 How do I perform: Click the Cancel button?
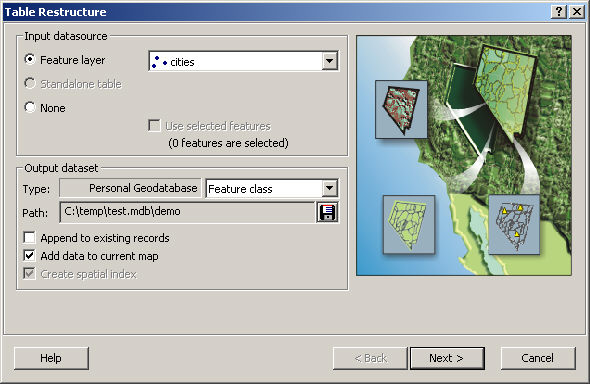(538, 358)
